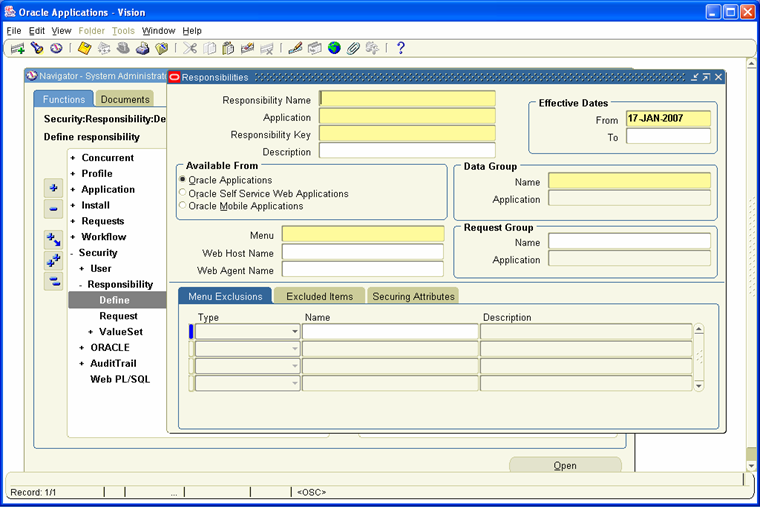Click the Window Help question mark icon
The height and width of the screenshot is (507, 760).
[400, 48]
